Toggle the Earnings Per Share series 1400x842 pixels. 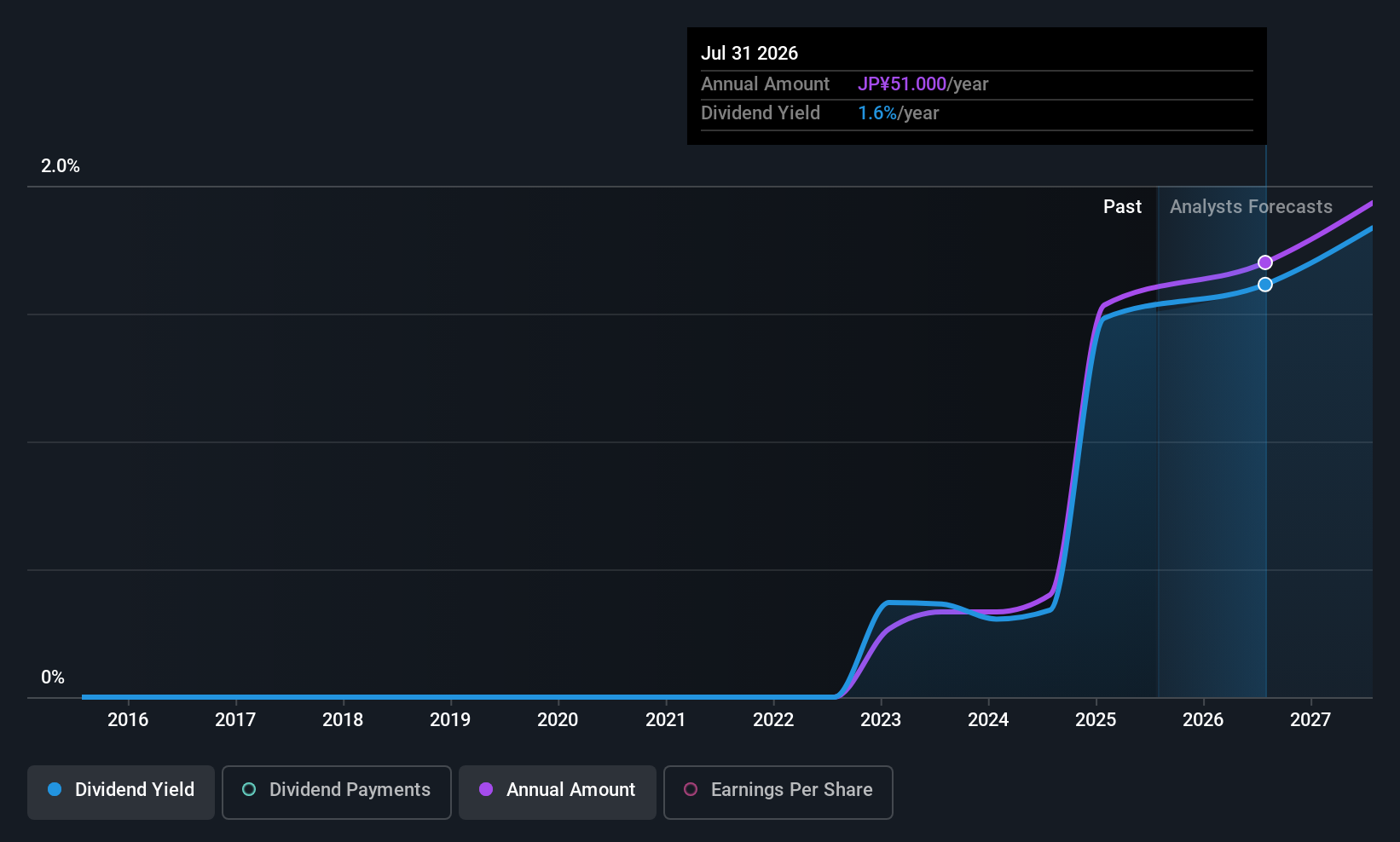pos(778,792)
